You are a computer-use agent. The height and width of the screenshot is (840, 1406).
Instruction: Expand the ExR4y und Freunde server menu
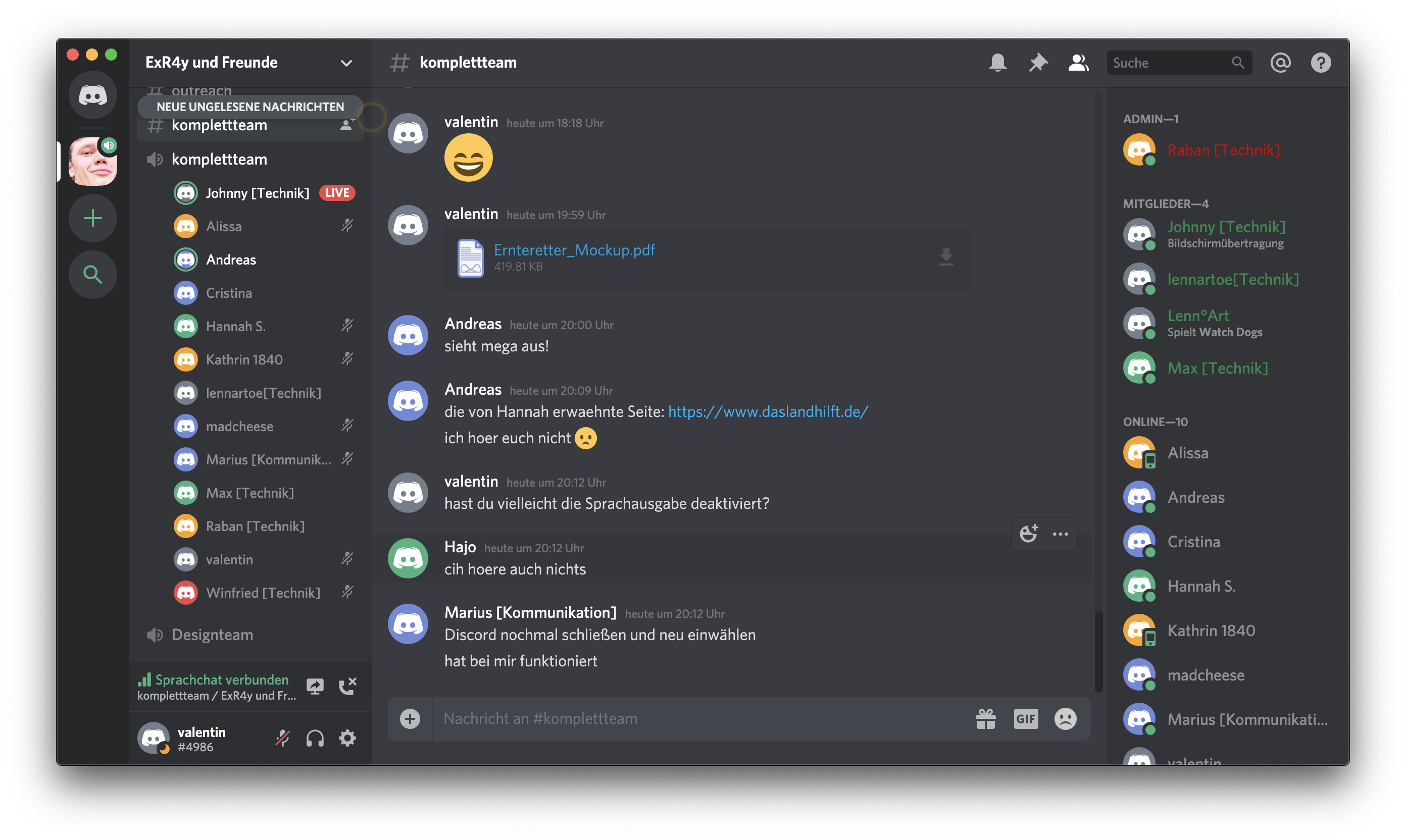point(346,63)
